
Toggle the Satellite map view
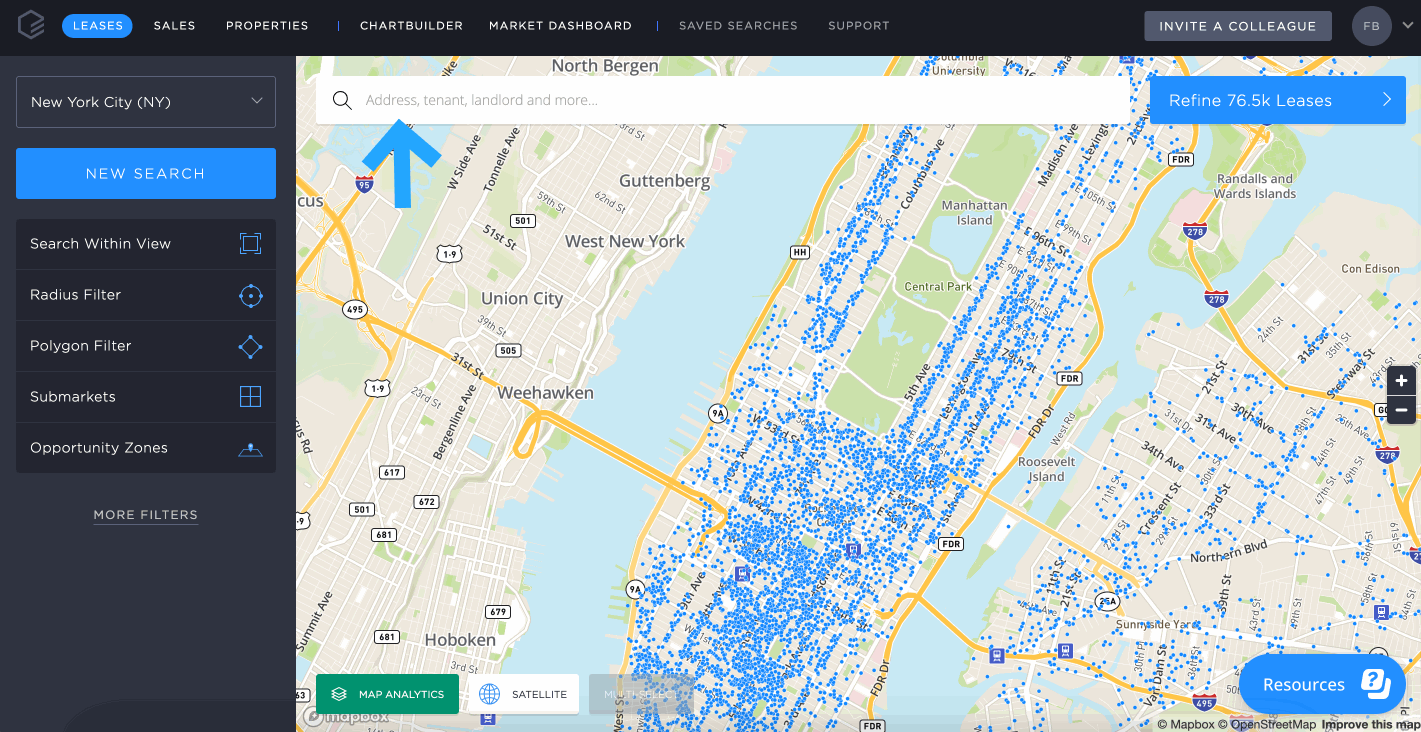(523, 694)
